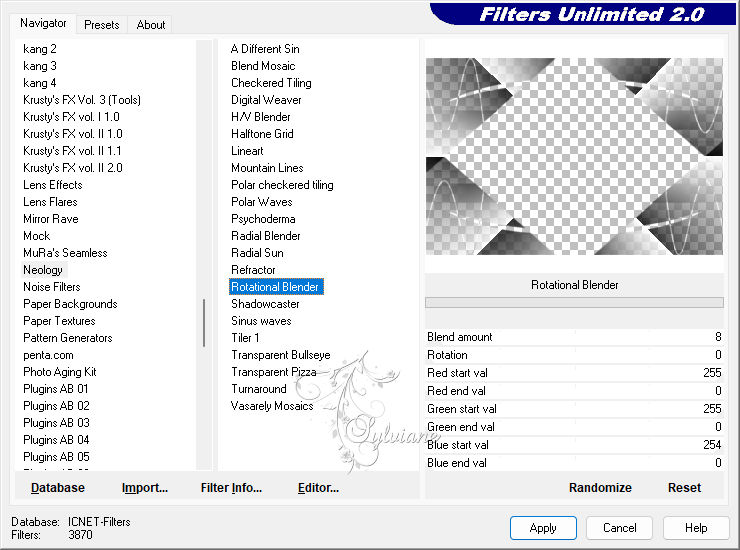The width and height of the screenshot is (740, 550).
Task: Select Noise Filters category
Action: pos(51,287)
